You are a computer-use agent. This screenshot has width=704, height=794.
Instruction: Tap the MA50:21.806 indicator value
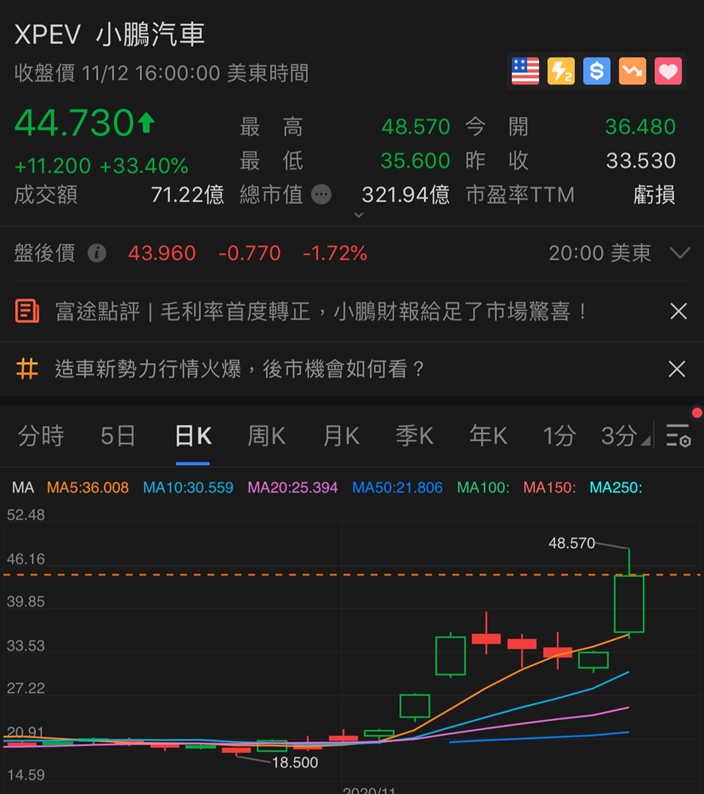(397, 488)
